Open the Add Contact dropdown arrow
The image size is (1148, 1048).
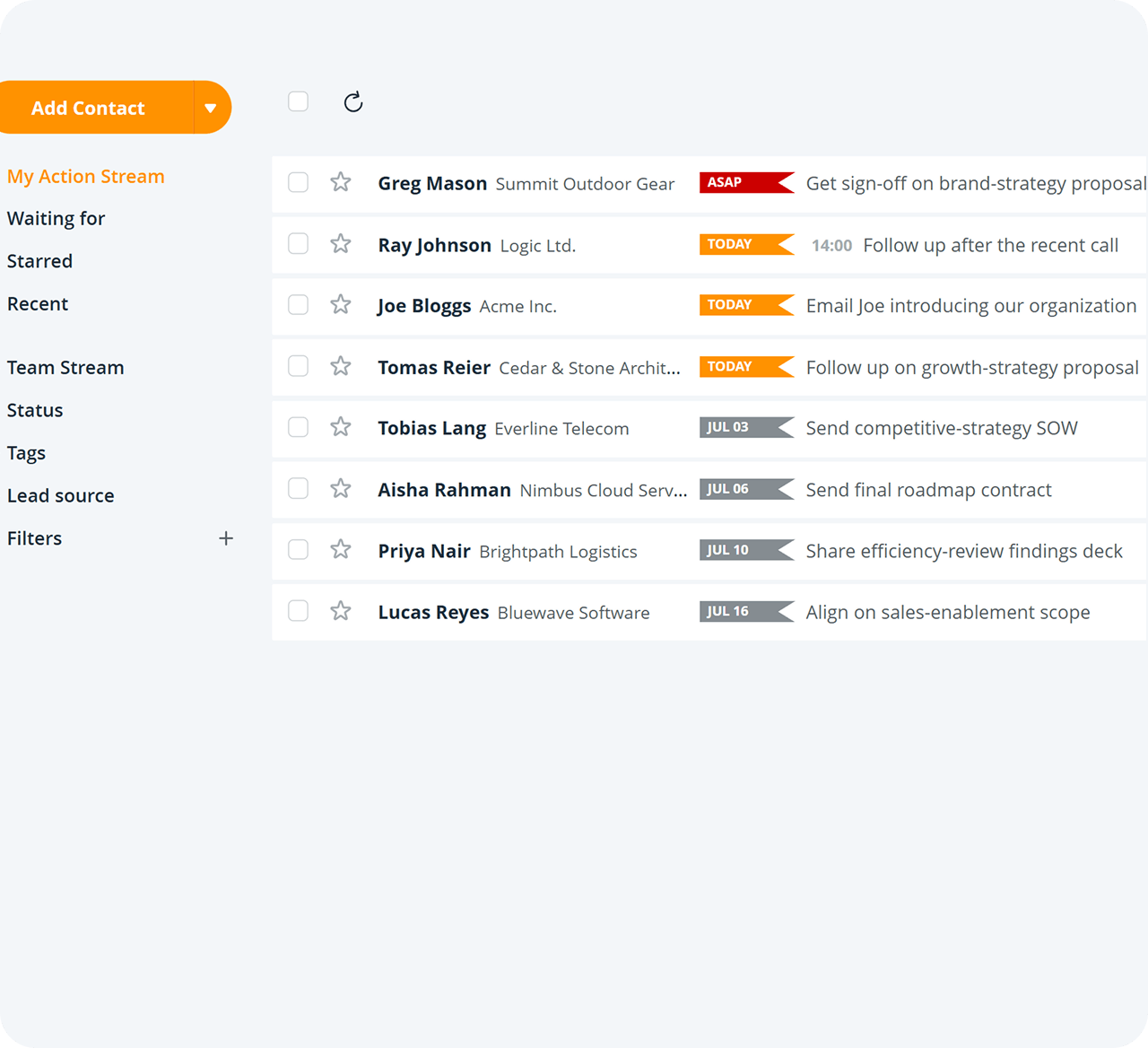coord(212,108)
